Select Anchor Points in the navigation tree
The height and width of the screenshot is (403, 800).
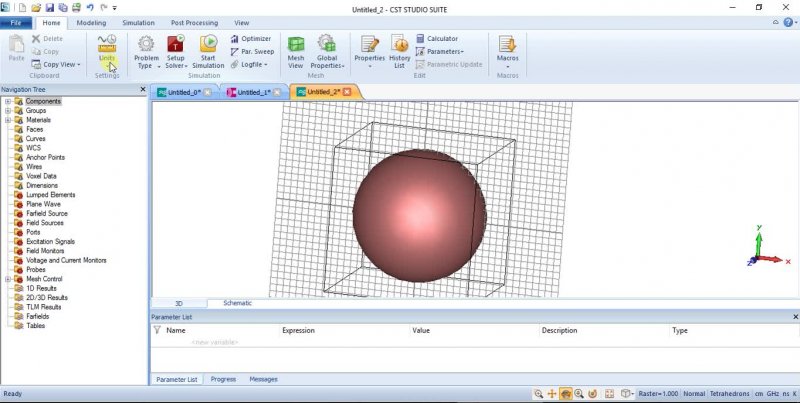(x=45, y=158)
